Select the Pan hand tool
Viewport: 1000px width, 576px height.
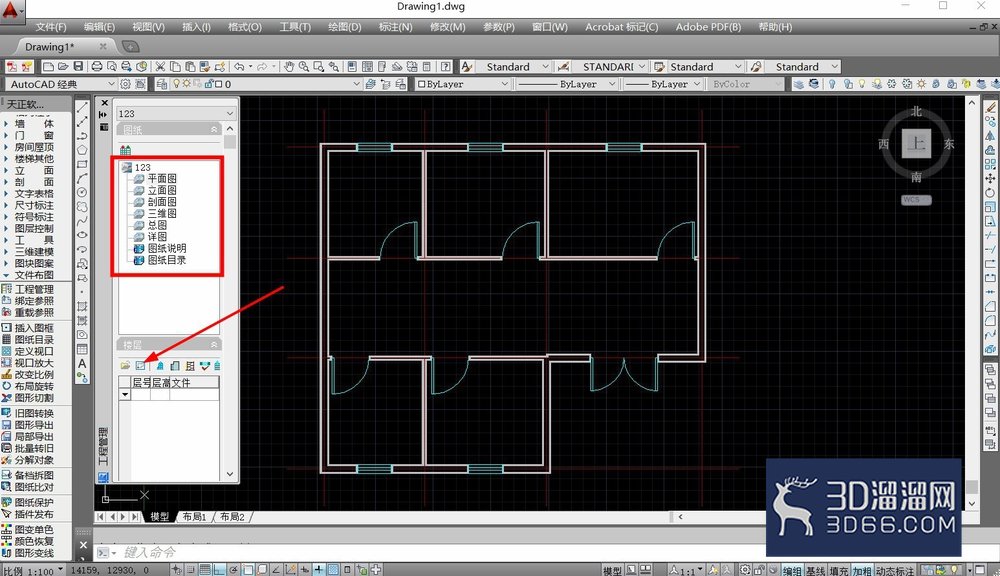click(x=289, y=66)
